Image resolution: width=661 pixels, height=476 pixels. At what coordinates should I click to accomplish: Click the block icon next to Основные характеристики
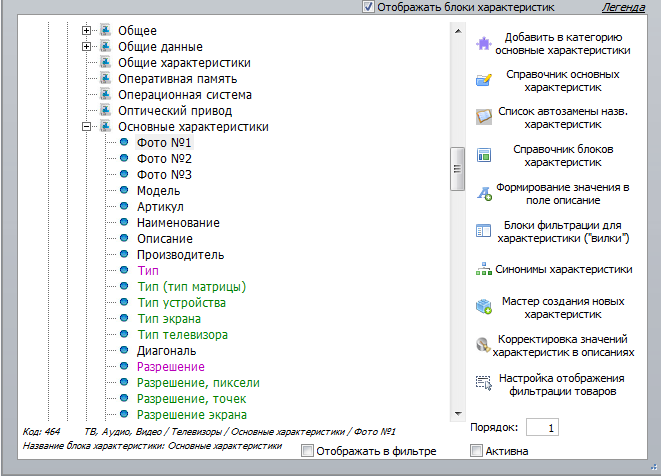pos(105,126)
